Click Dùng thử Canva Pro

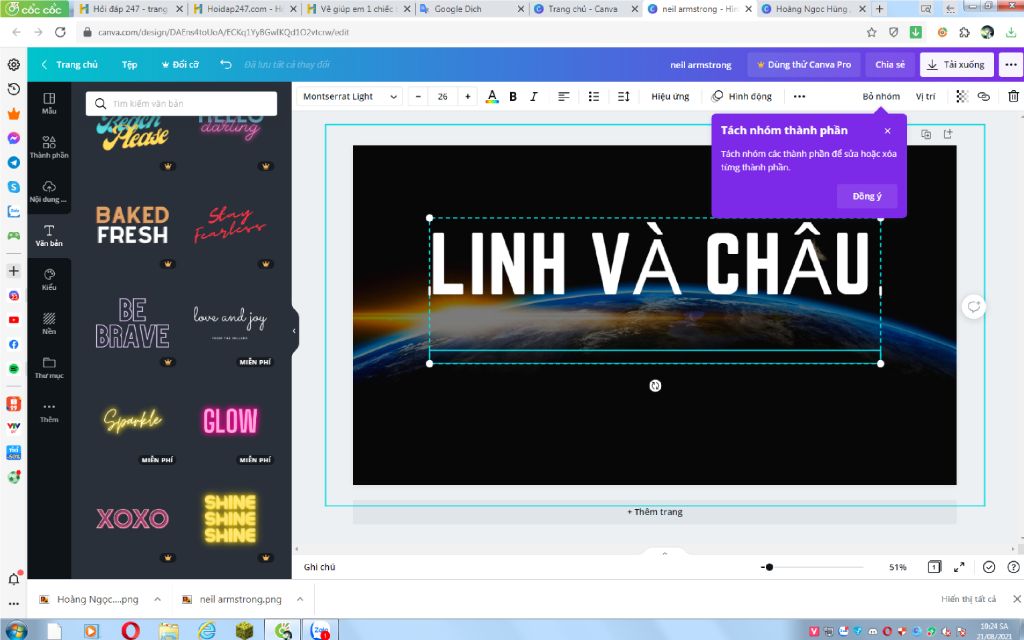804,65
